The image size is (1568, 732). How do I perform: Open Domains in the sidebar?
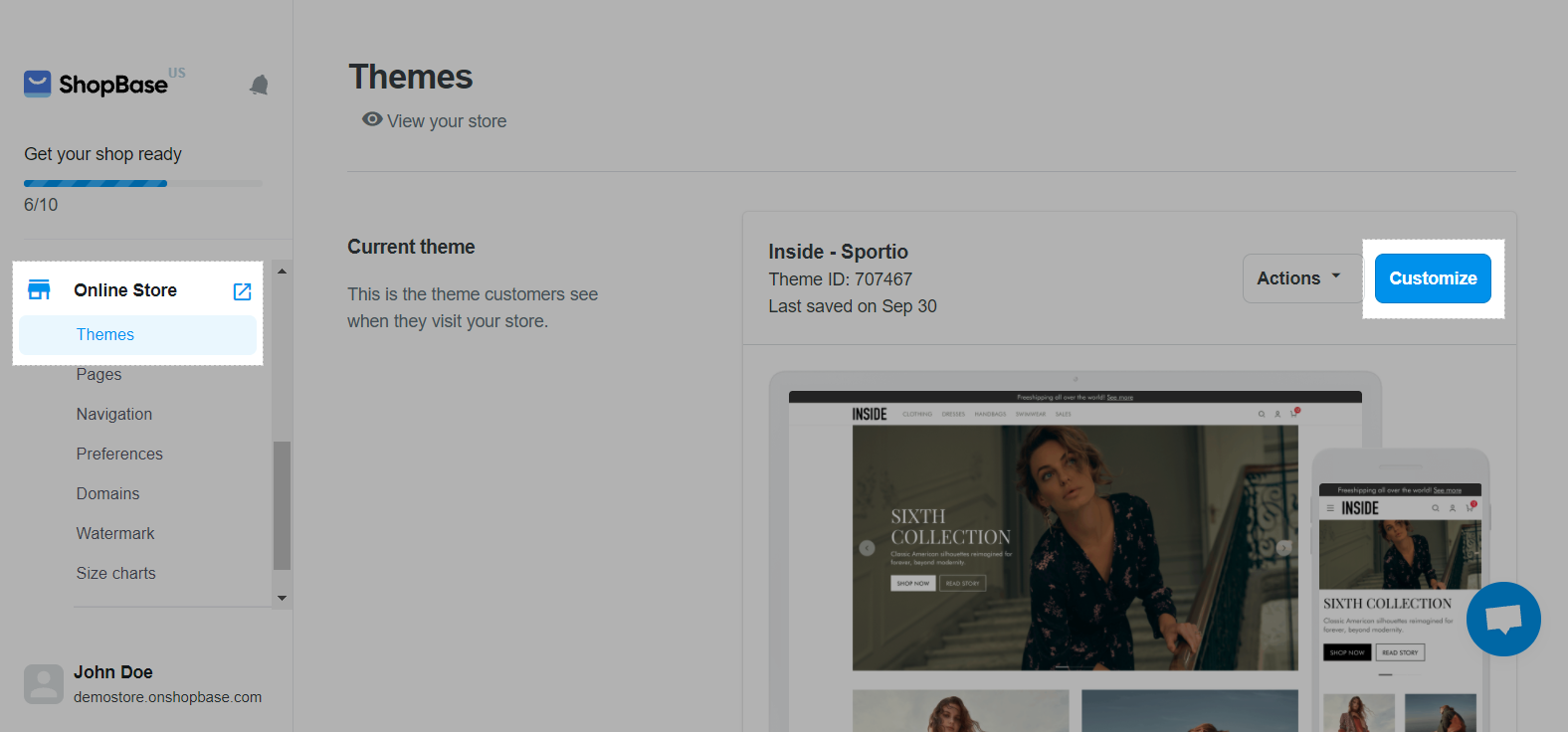[x=107, y=493]
